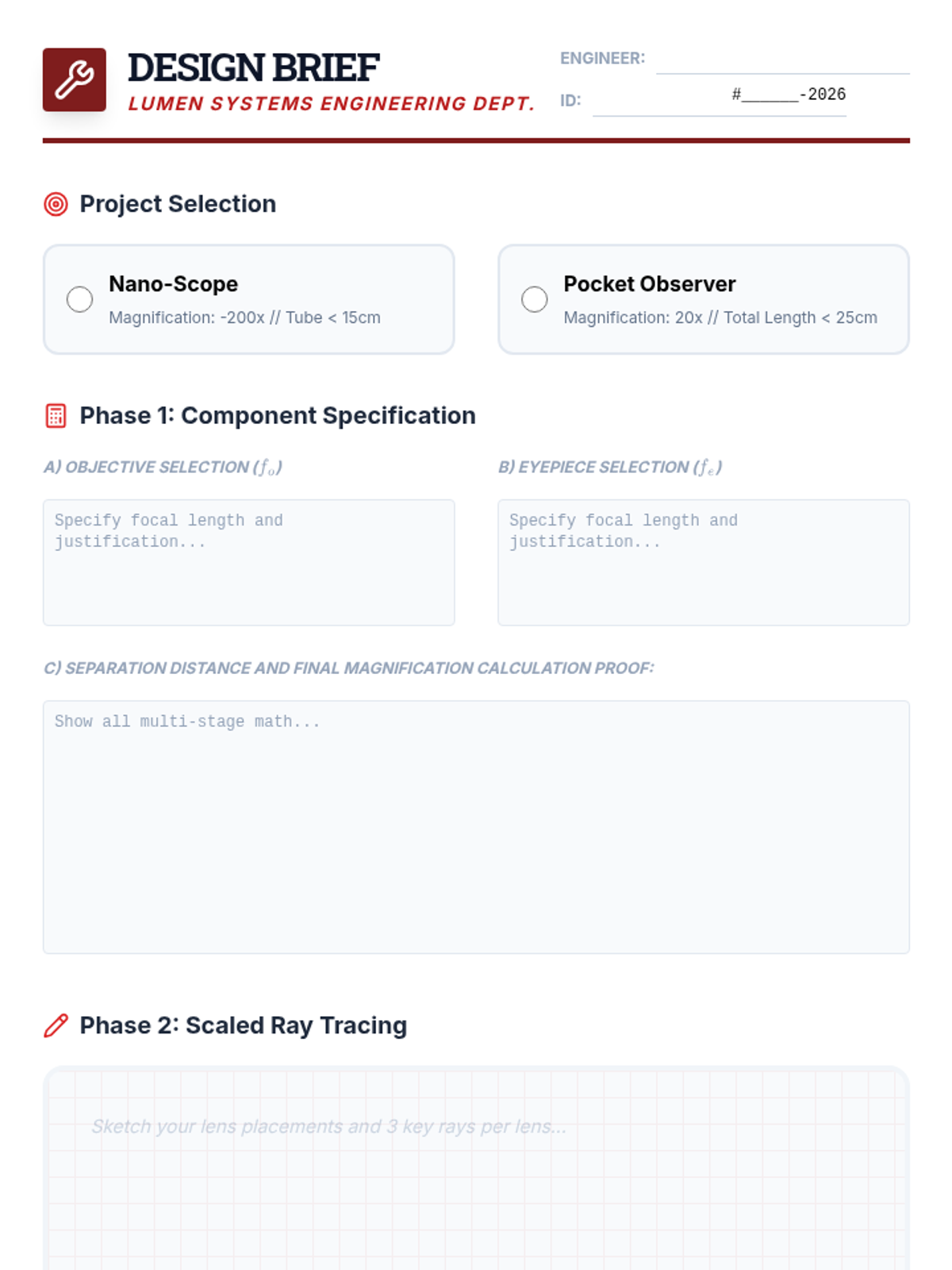Click the Engineer name input field
Viewport: 952px width, 1270px height.
click(781, 60)
